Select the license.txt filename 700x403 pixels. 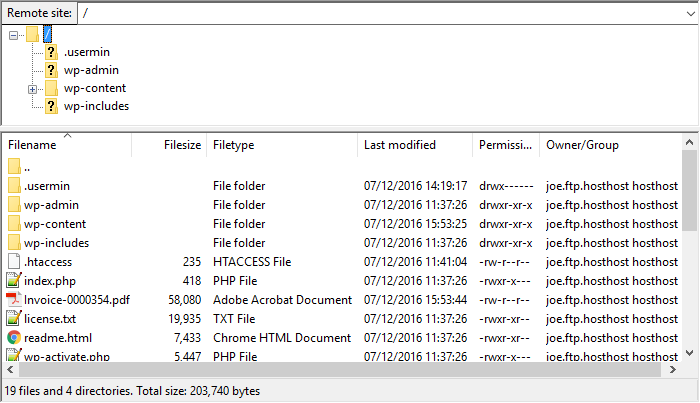coord(50,319)
